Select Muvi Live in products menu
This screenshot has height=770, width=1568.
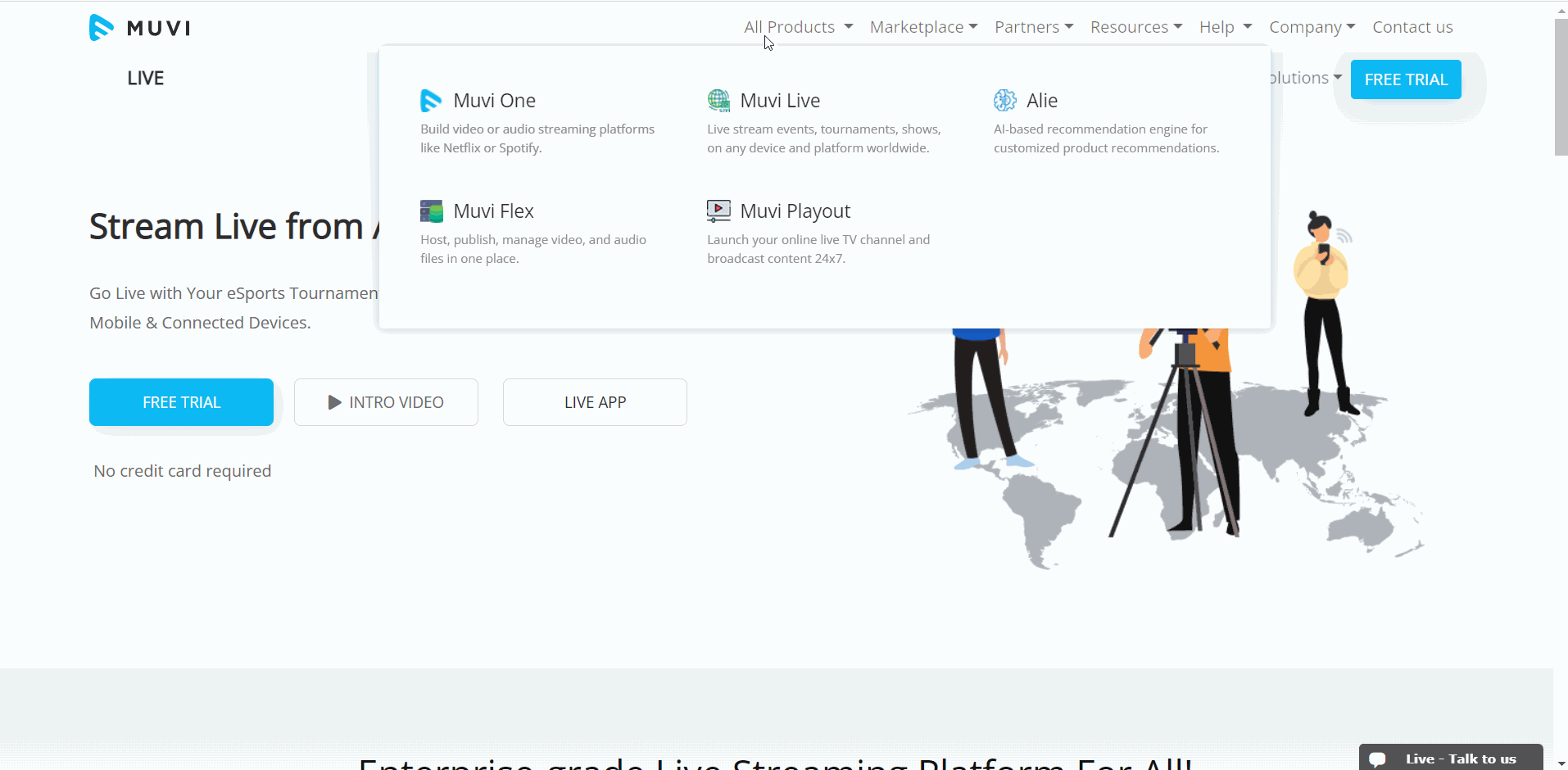(x=780, y=101)
